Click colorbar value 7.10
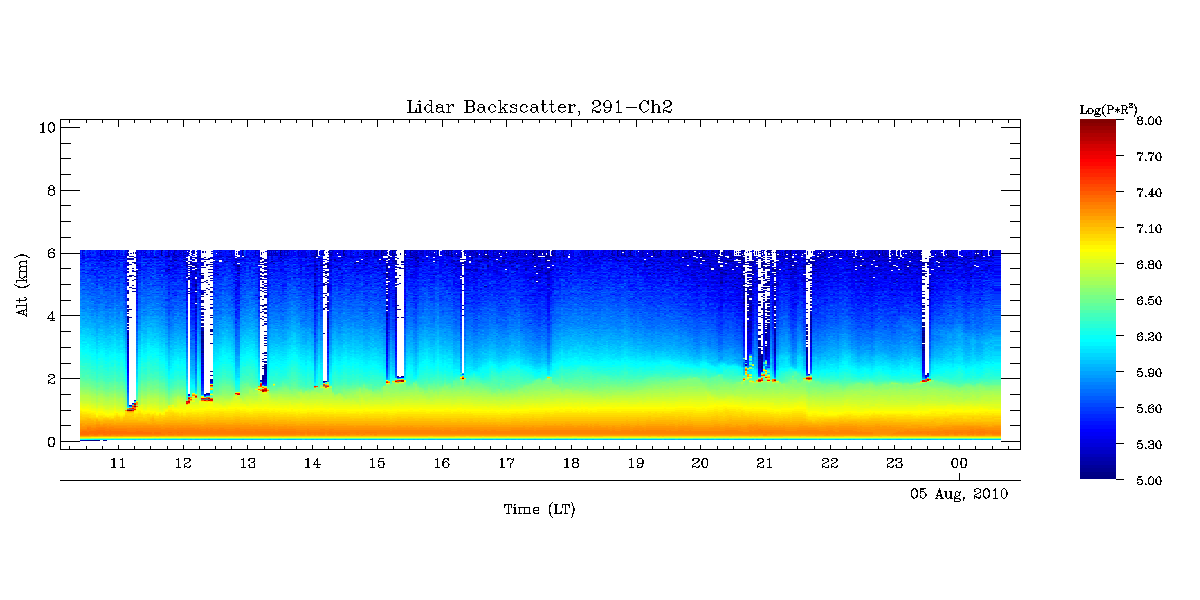1200x600 pixels. coord(1149,229)
